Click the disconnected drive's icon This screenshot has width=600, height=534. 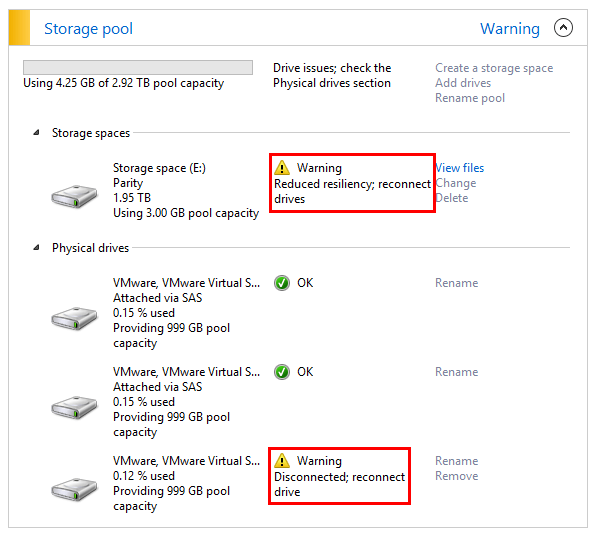(74, 489)
